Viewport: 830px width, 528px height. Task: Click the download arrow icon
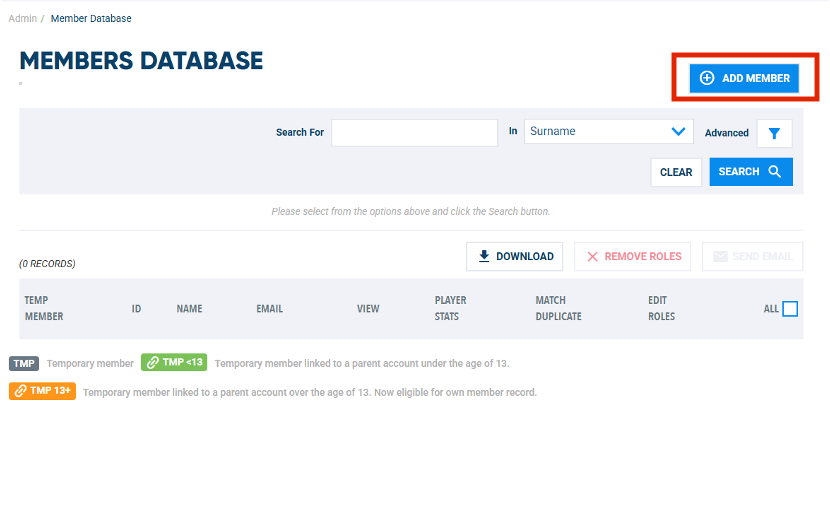484,256
